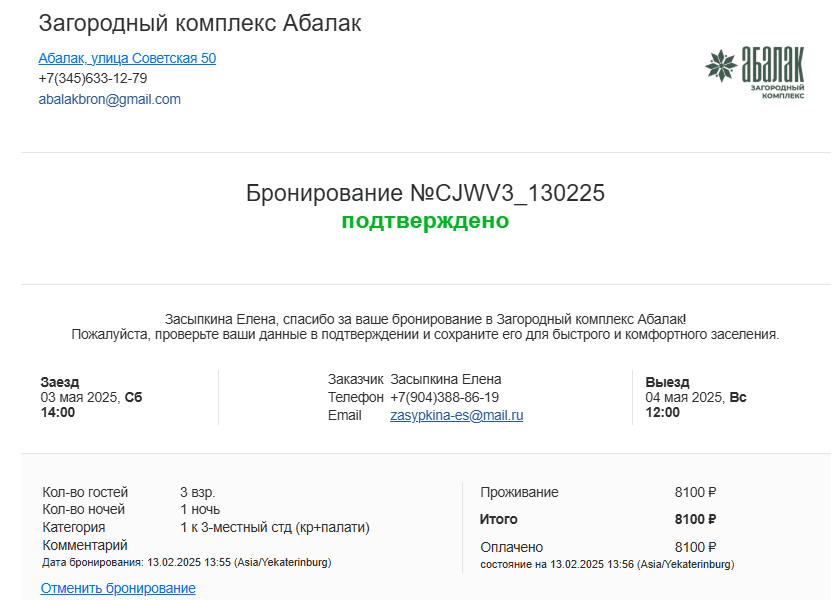Image resolution: width=836 pixels, height=600 pixels.
Task: Click customer phone +7(904)388-86-19
Action: (x=444, y=397)
